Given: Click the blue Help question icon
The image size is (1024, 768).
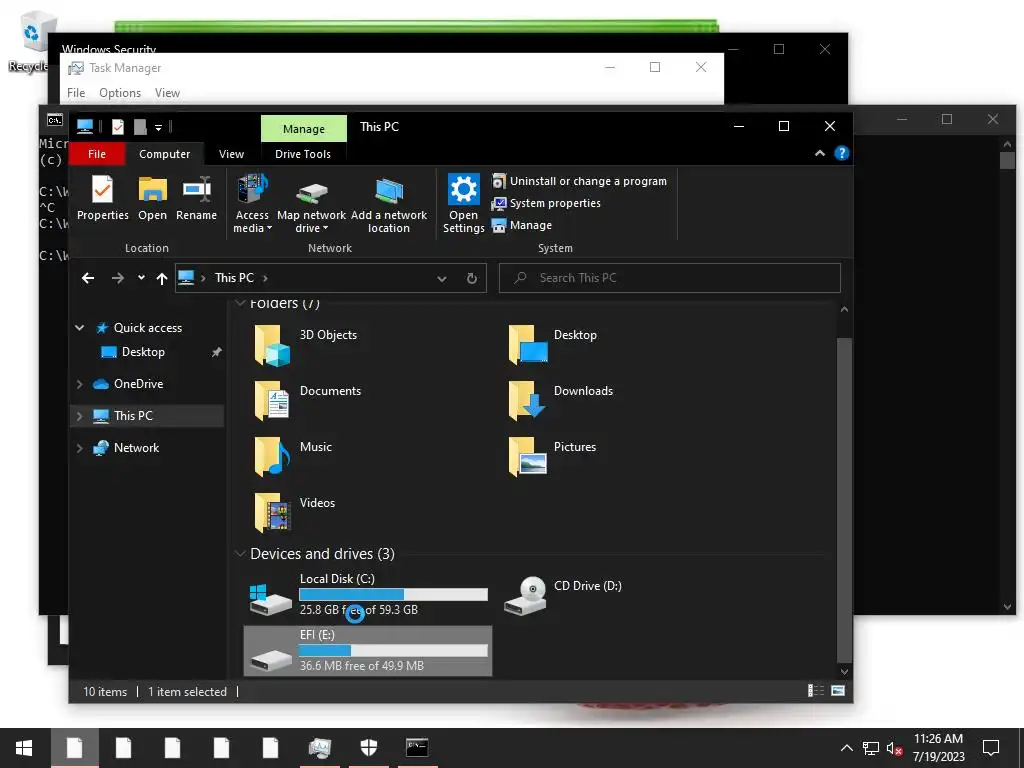Looking at the screenshot, I should [x=842, y=153].
